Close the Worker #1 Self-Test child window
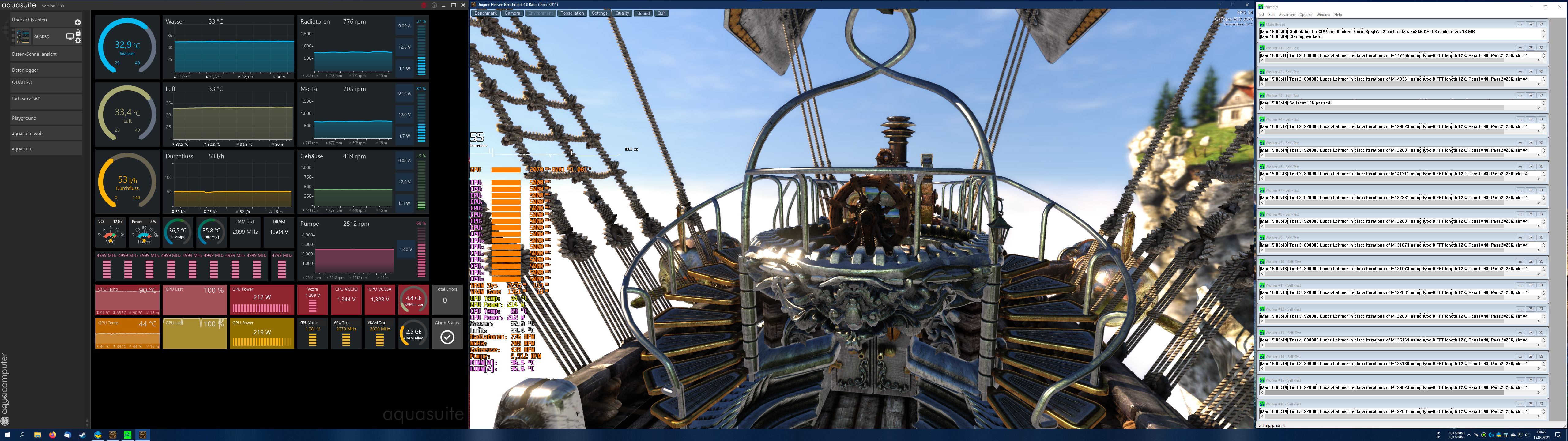 tap(1541, 47)
